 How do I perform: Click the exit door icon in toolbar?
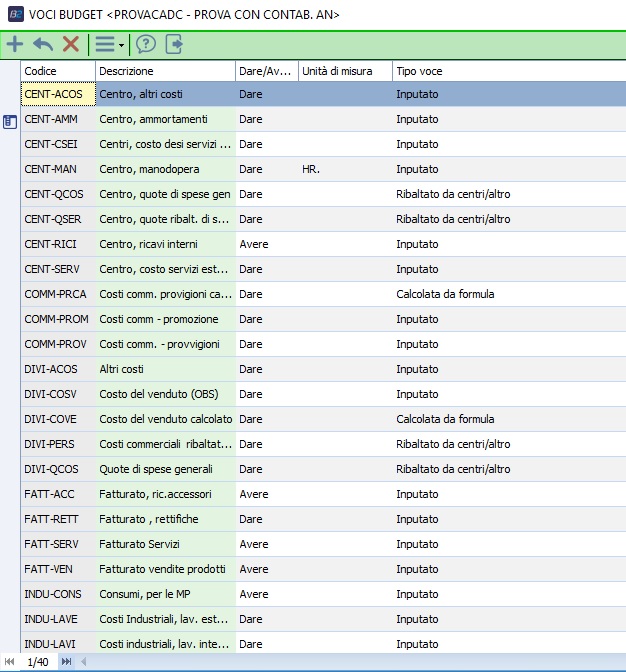pos(174,44)
